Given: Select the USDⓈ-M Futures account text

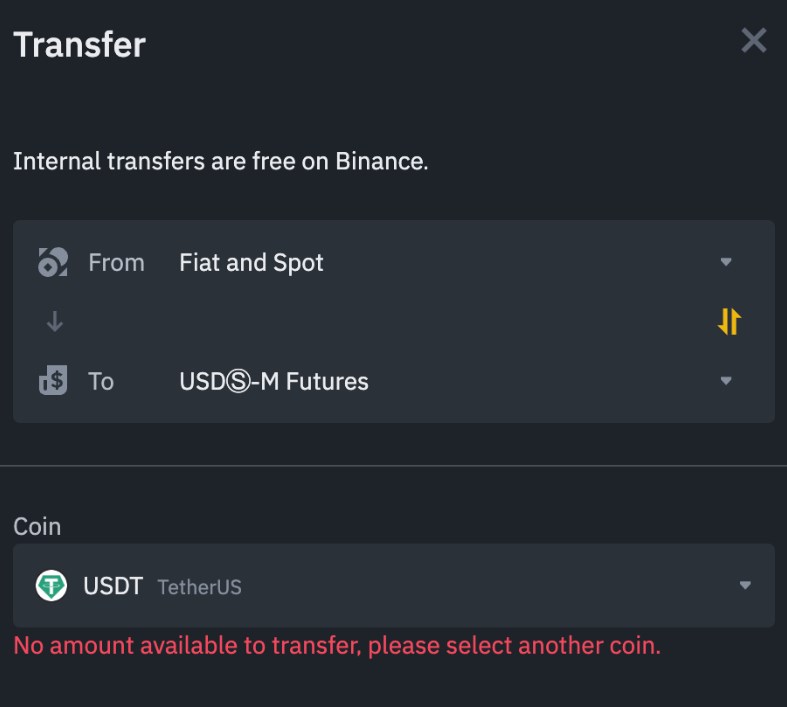Looking at the screenshot, I should pyautogui.click(x=273, y=381).
